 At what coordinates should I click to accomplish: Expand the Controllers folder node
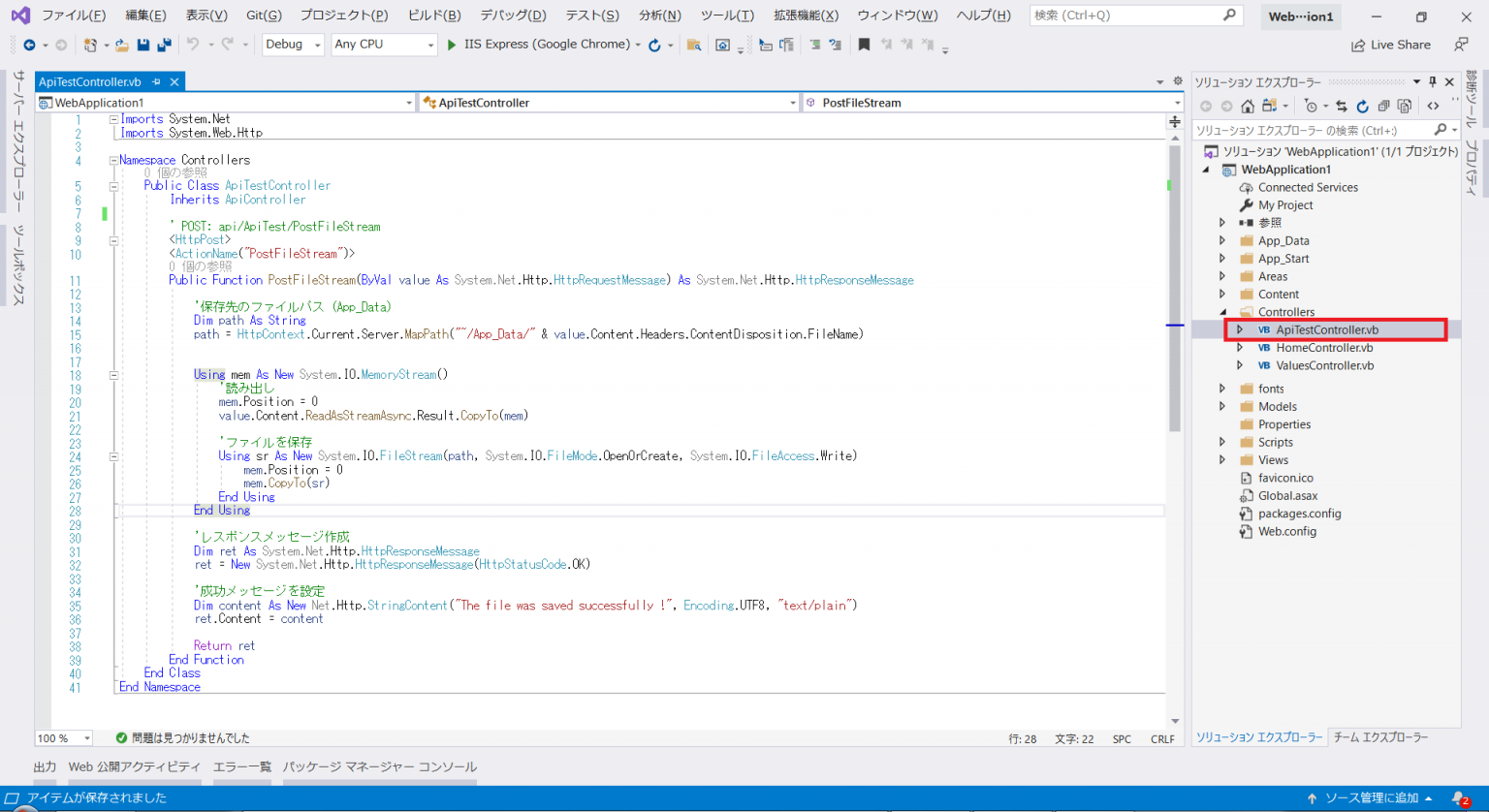point(1221,311)
